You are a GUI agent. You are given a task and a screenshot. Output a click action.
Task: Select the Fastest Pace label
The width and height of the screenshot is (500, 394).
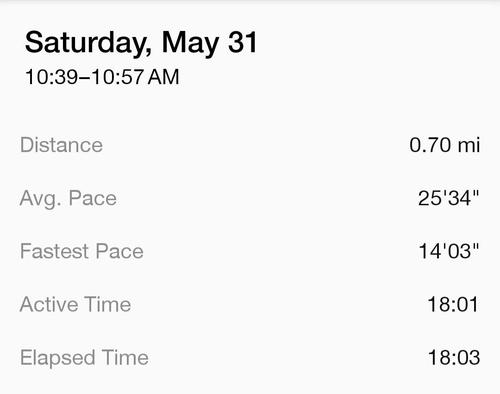coord(82,251)
